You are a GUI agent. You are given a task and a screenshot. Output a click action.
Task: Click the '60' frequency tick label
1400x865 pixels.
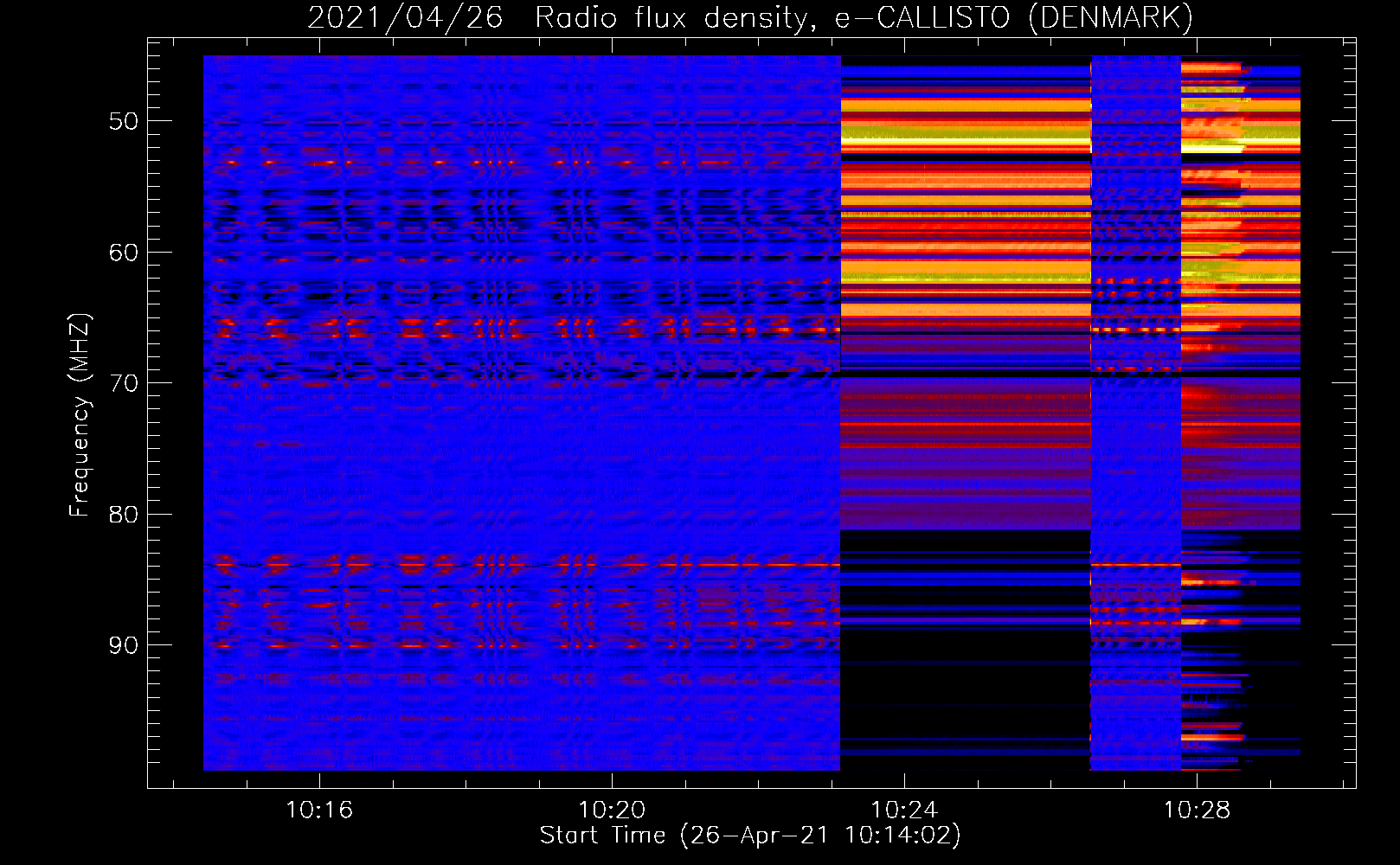coord(123,253)
